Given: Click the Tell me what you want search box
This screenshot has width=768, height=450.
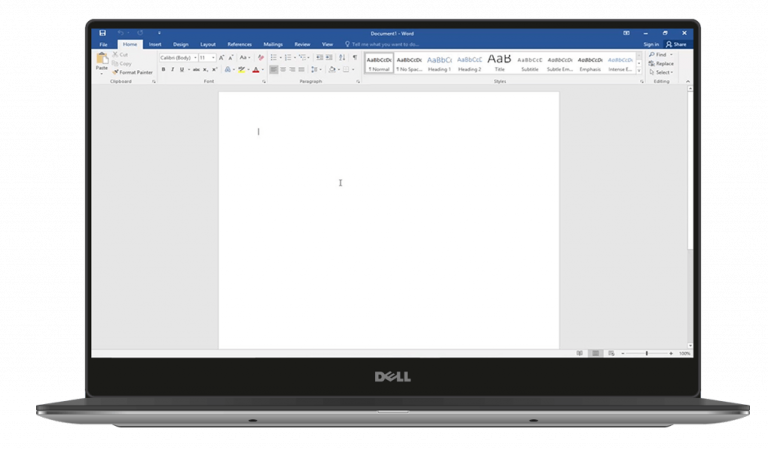Looking at the screenshot, I should 383,44.
